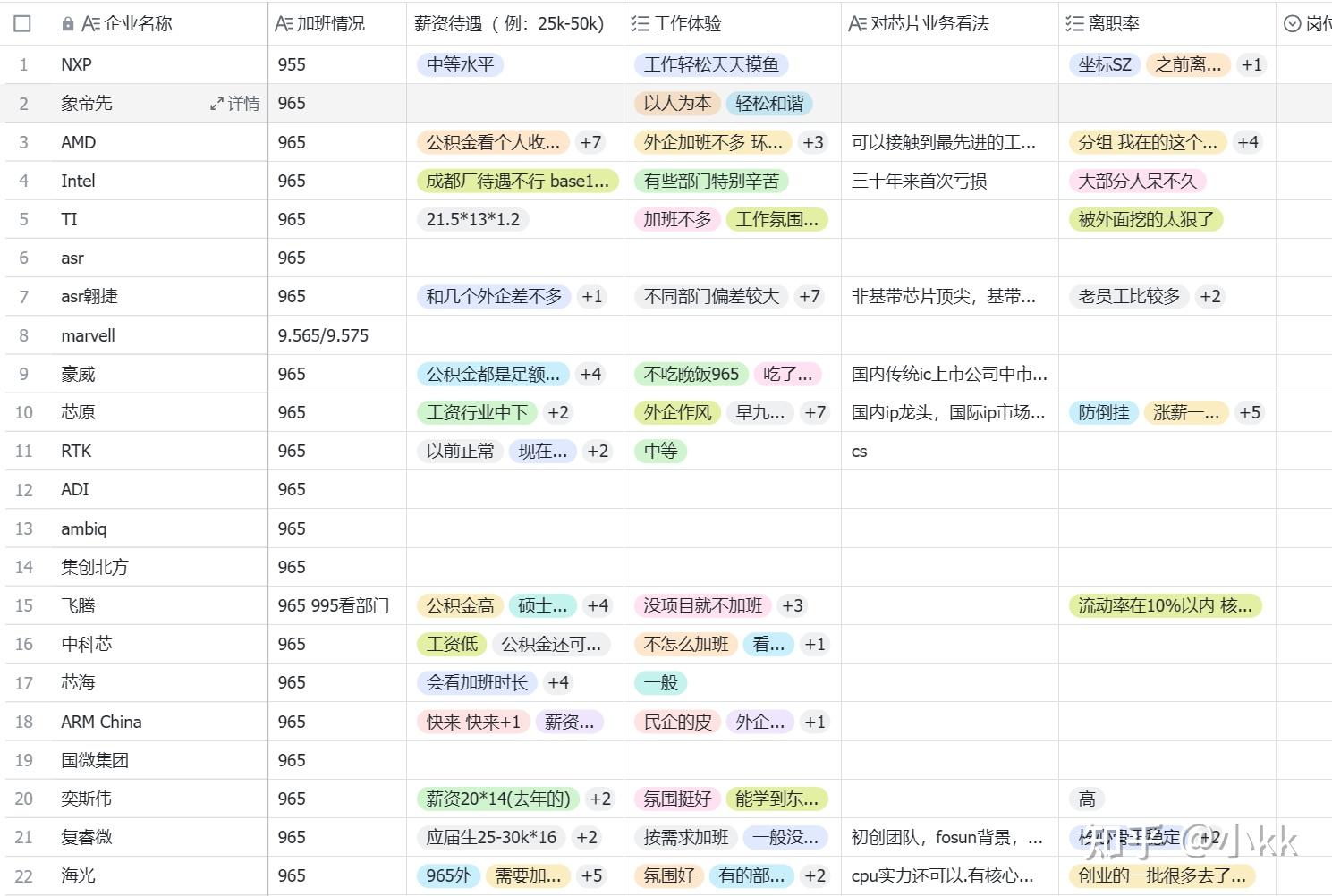Click the 不怎么加班 tag

click(686, 645)
